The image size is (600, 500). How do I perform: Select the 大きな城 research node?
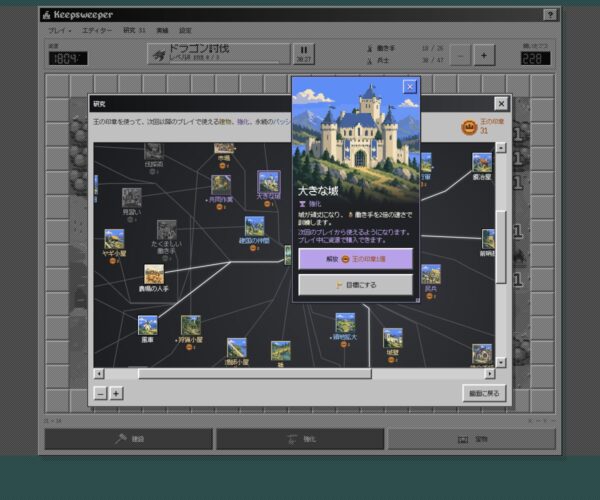click(269, 182)
